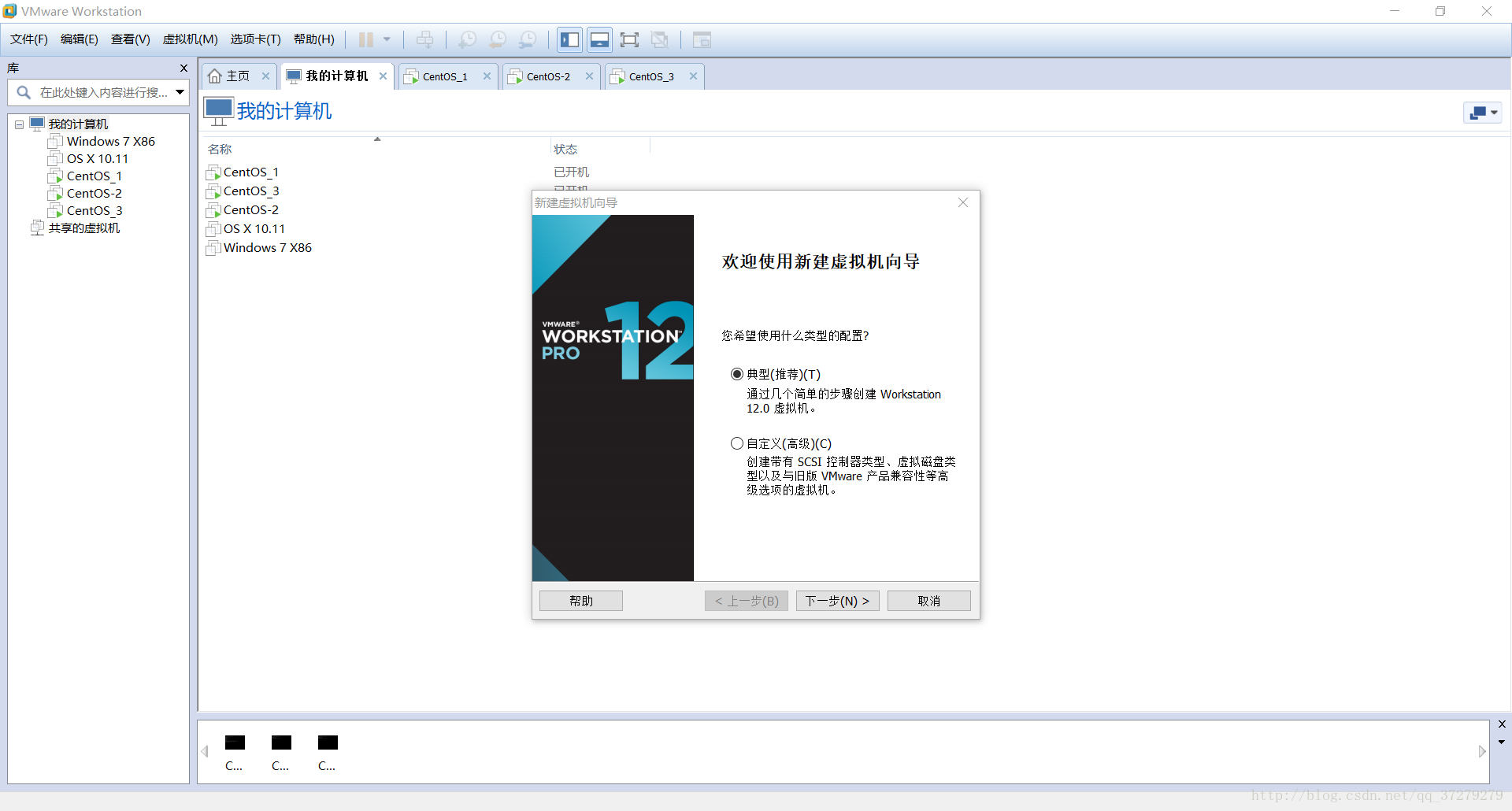Select OS X 10.11 row in VM list
1512x811 pixels.
coord(254,229)
